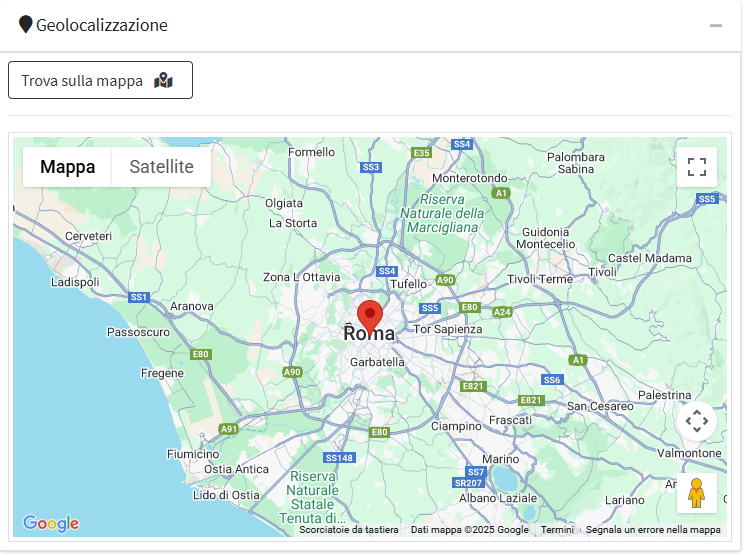This screenshot has height=556, width=749.
Task: Click the Fiumicino label on map
Action: point(193,454)
